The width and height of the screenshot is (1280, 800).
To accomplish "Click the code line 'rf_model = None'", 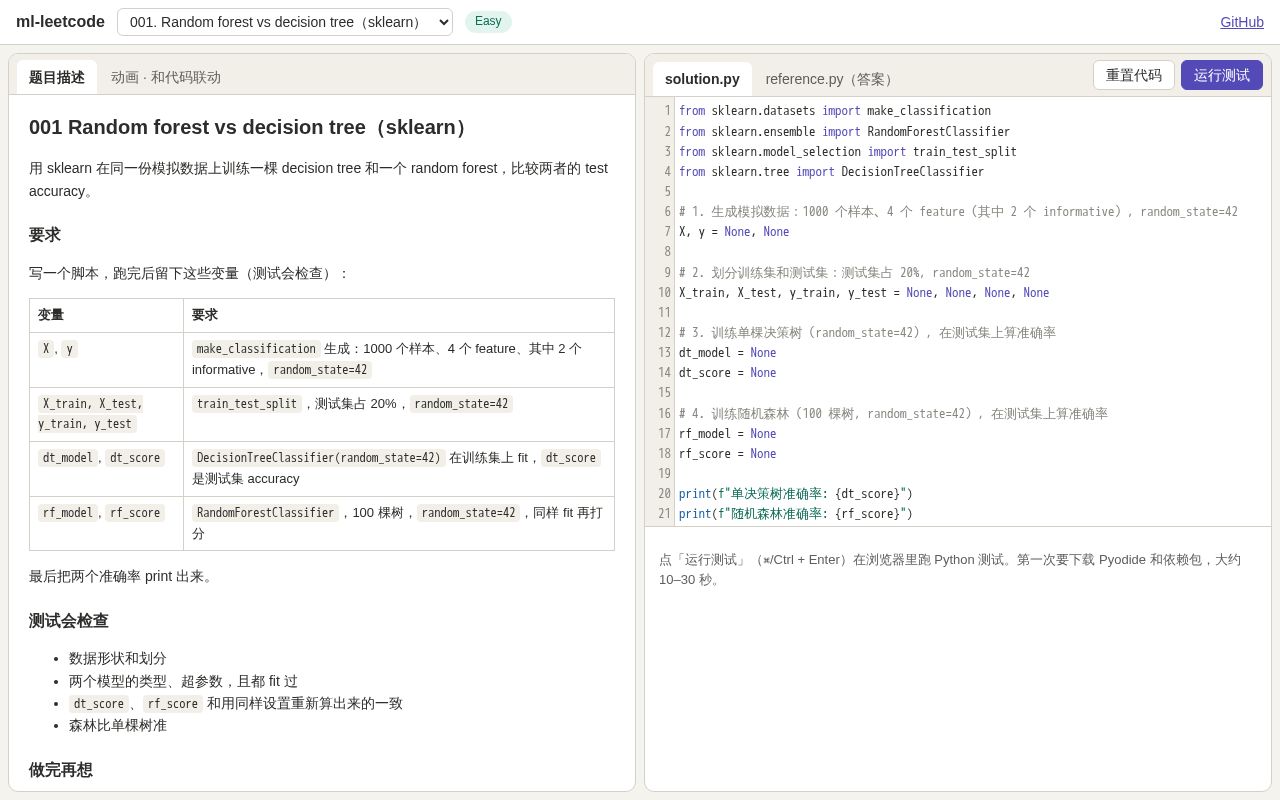I will [727, 434].
